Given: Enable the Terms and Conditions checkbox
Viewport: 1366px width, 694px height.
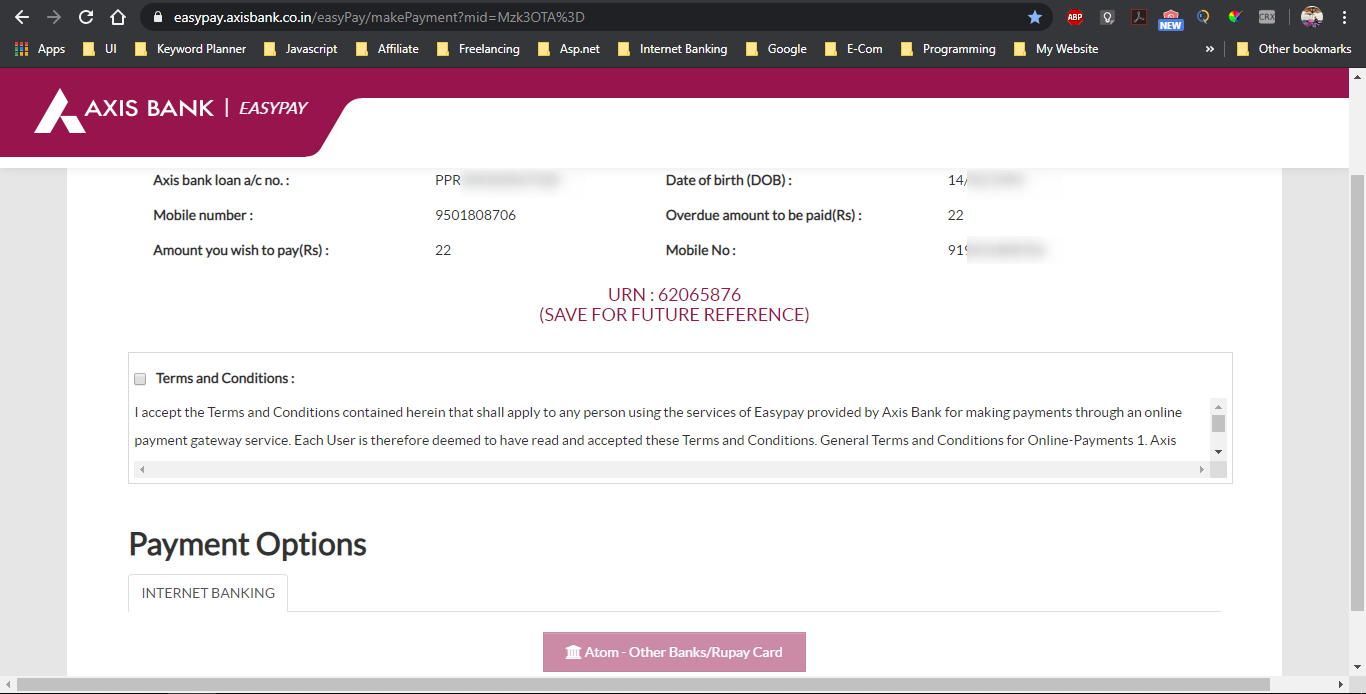Looking at the screenshot, I should [x=140, y=379].
